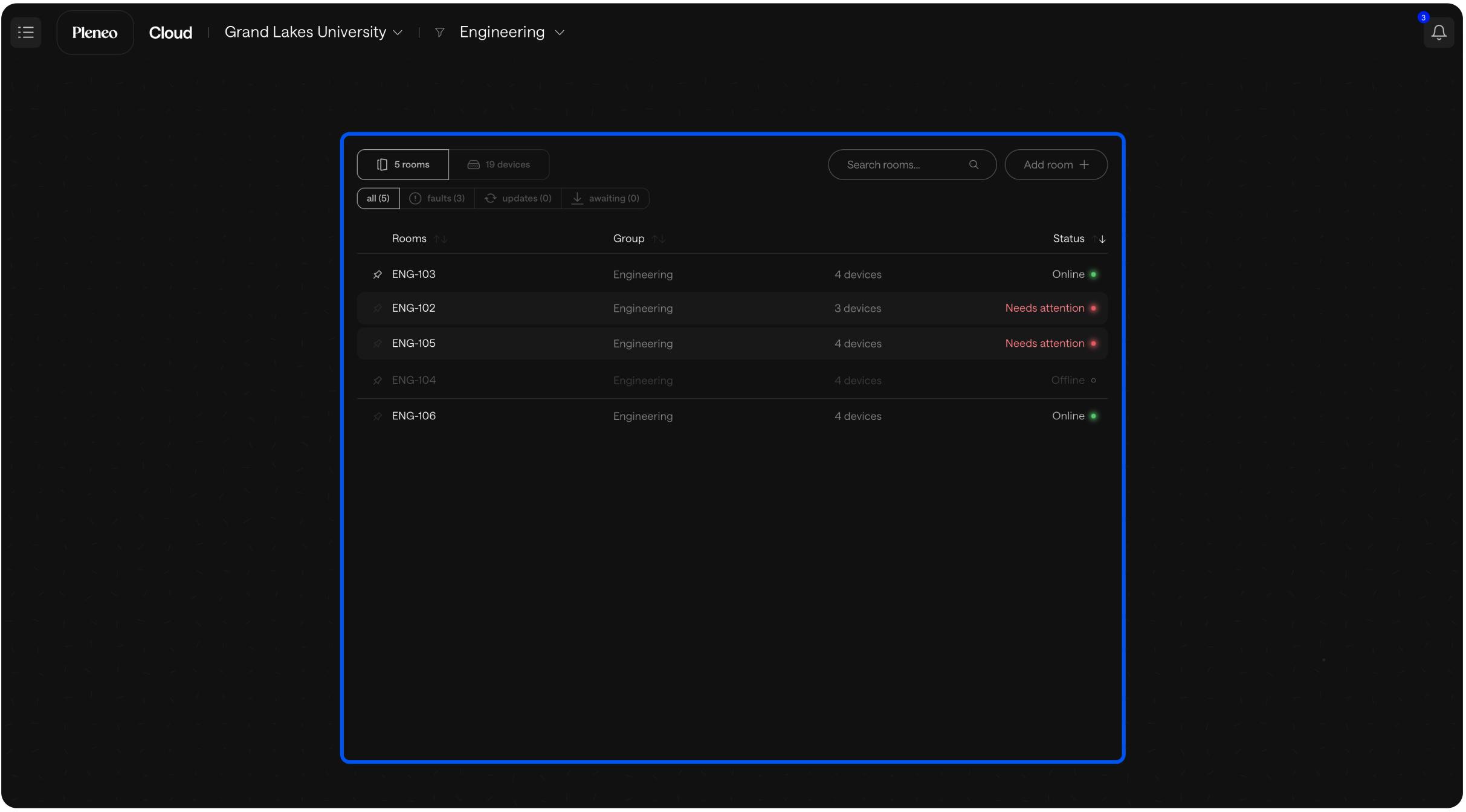This screenshot has width=1466, height=812.
Task: Sort by Rooms column arrows
Action: 441,239
